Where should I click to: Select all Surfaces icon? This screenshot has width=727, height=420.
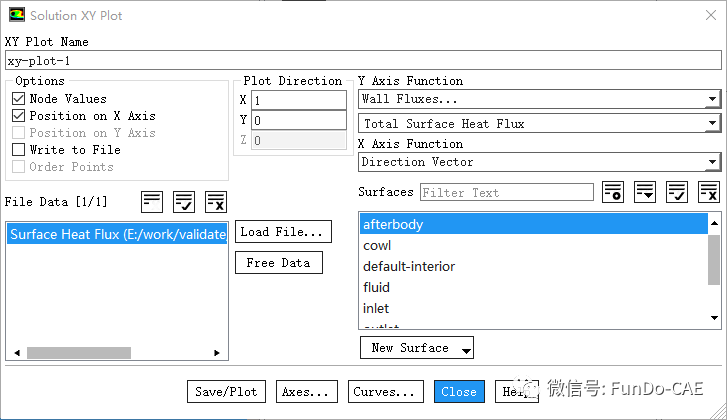coord(677,192)
